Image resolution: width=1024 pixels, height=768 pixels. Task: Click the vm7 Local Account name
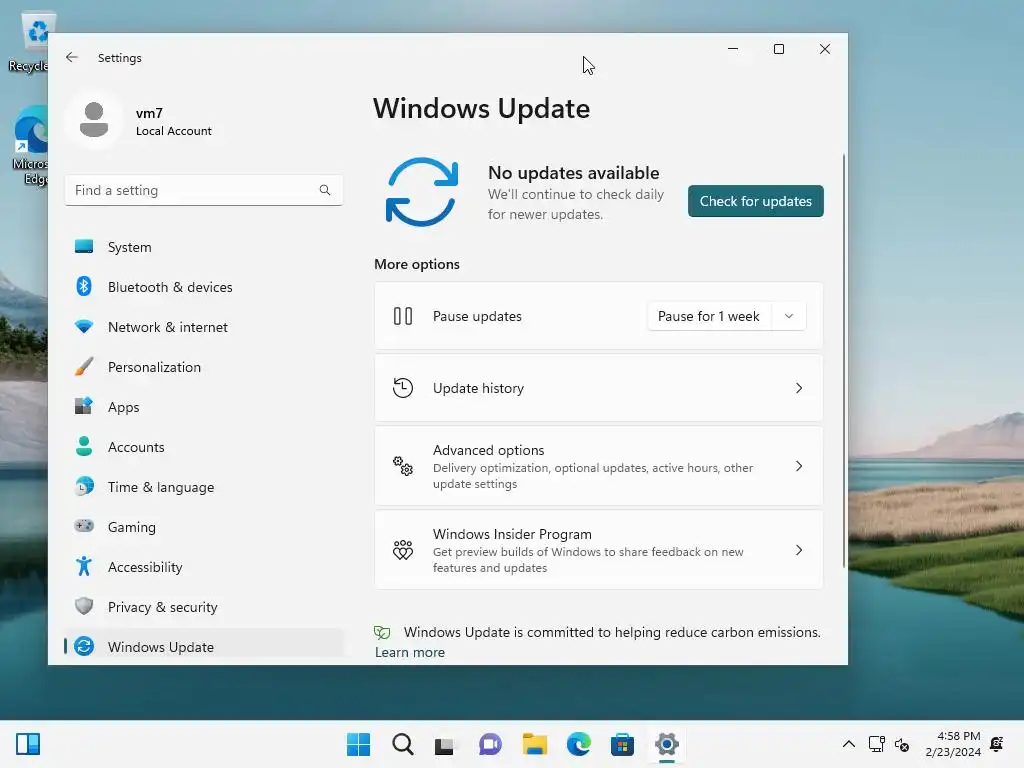click(174, 121)
